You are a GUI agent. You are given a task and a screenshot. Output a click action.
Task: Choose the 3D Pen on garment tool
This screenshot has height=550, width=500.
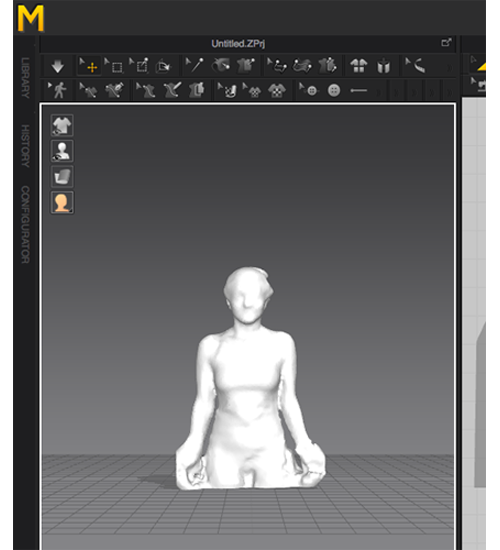point(114,90)
